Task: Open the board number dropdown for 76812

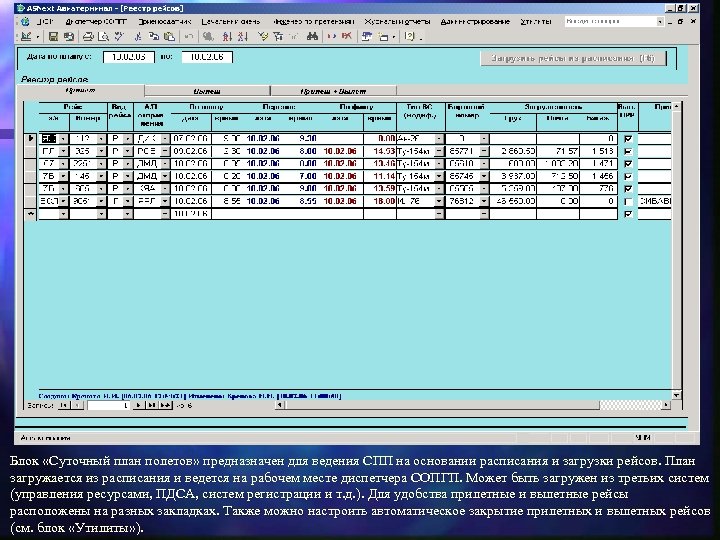Action: pyautogui.click(x=484, y=201)
